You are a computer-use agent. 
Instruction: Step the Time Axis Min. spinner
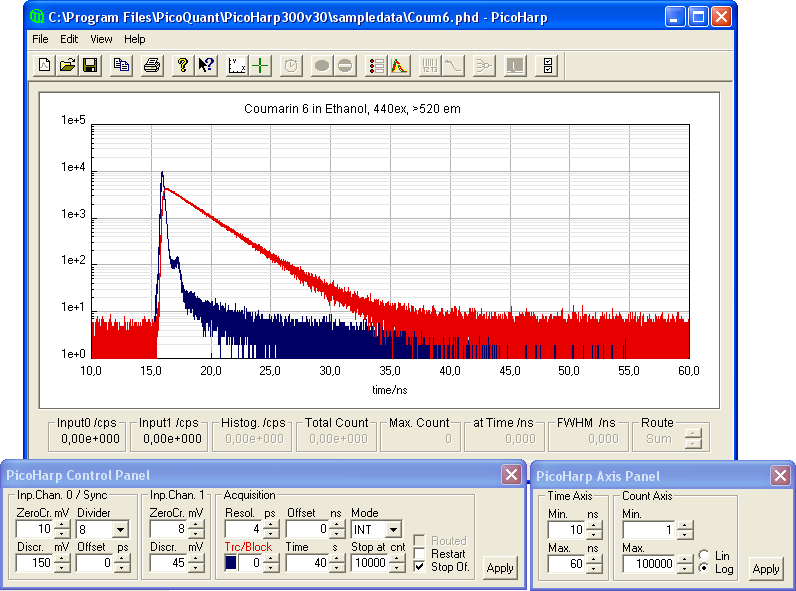(x=593, y=531)
